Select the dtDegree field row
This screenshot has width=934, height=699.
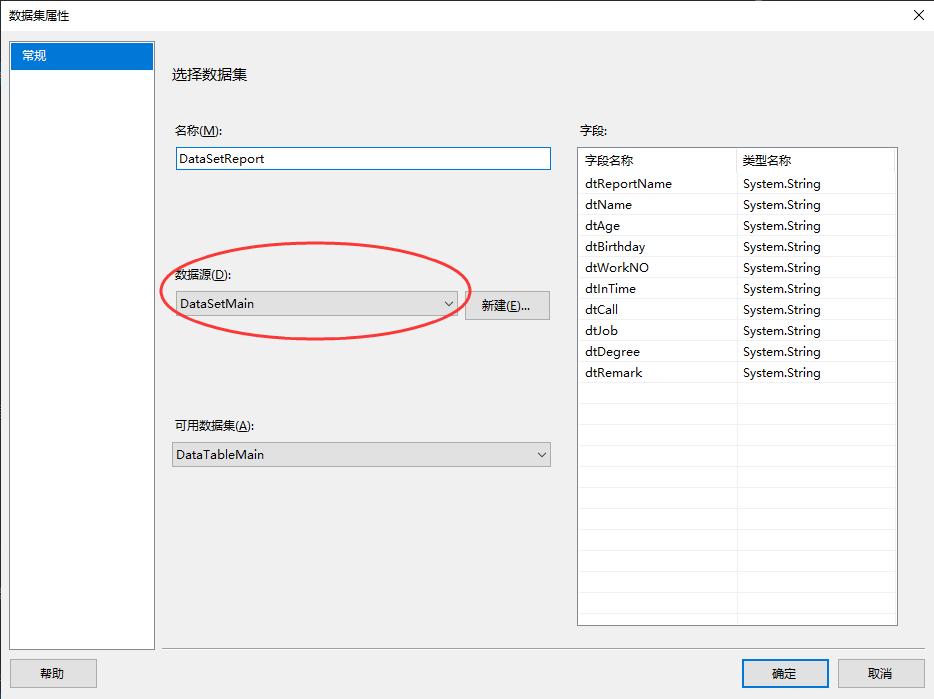click(737, 352)
